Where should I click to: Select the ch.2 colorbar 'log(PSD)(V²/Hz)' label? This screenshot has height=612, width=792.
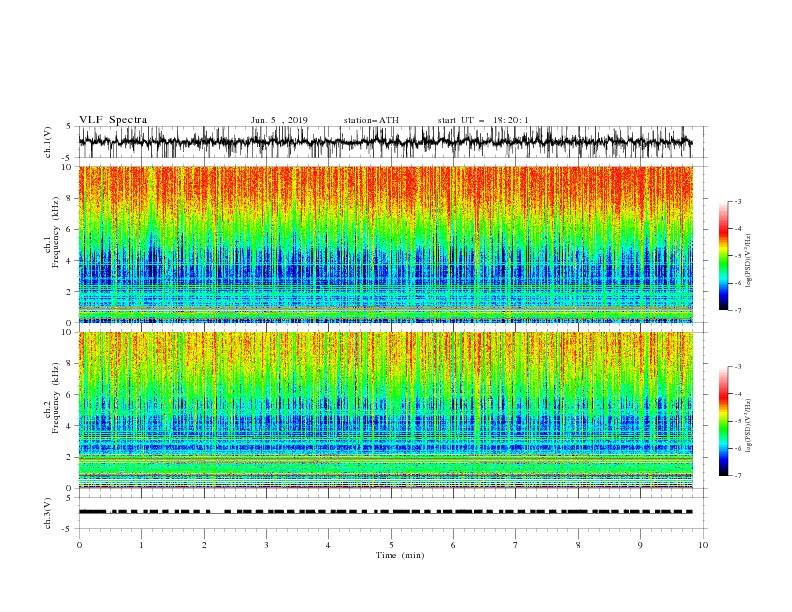point(749,426)
